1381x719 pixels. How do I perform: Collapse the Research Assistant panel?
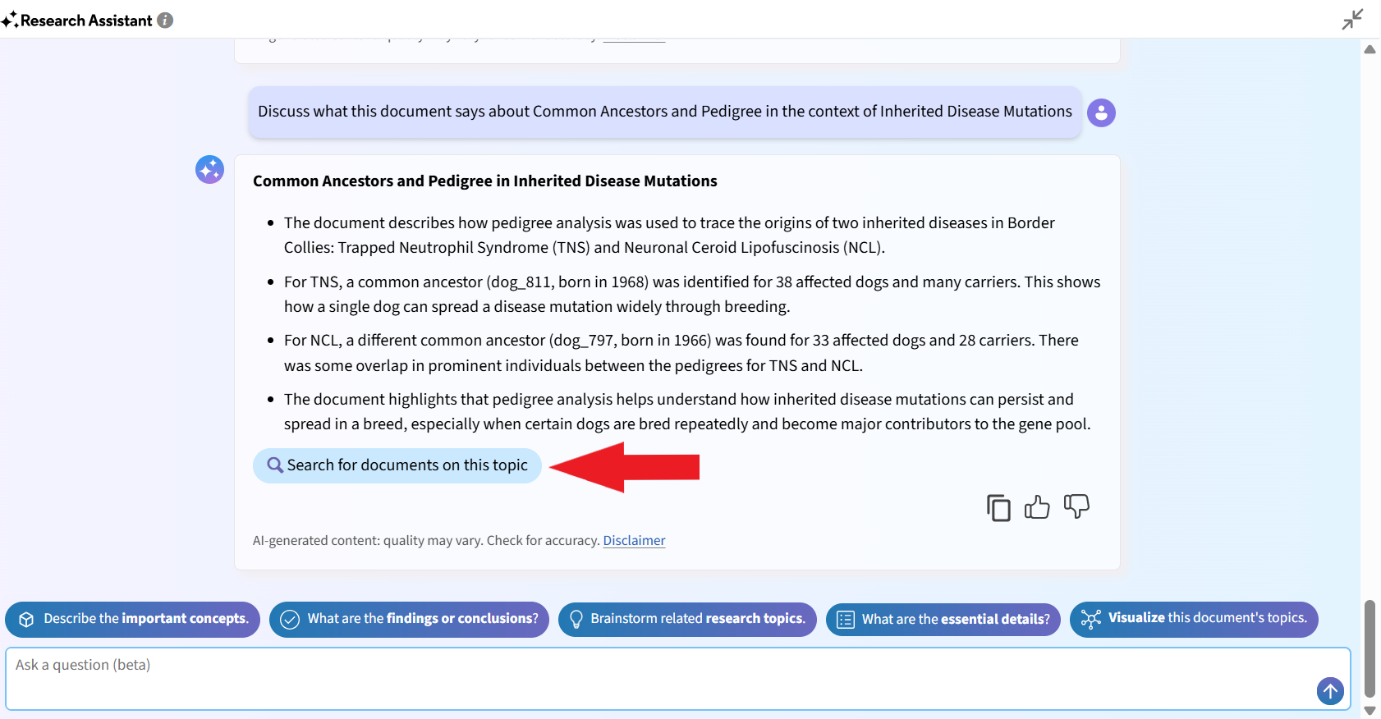pos(1352,19)
